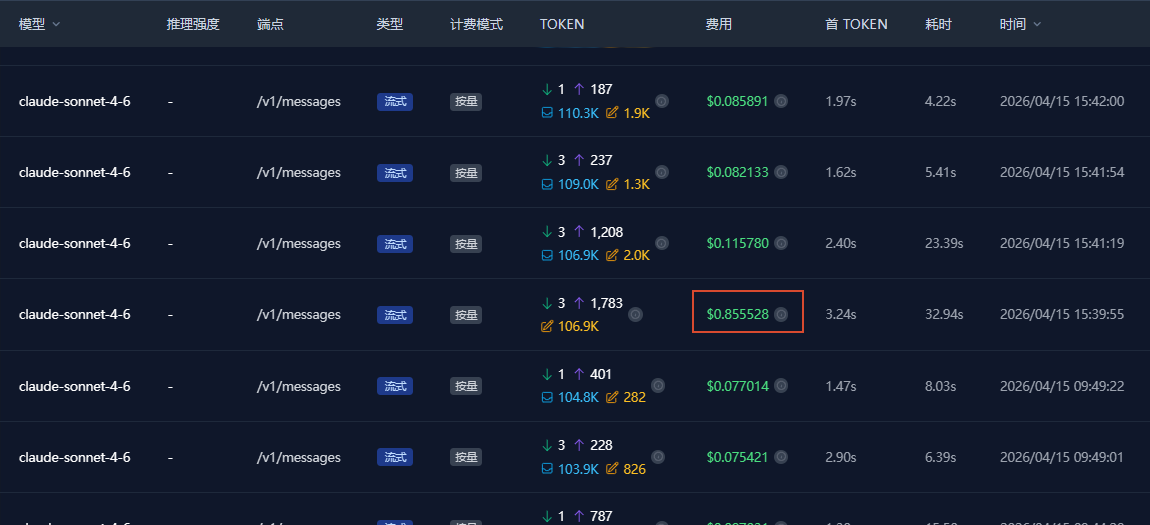Click duration value 5.41s
Viewport: 1150px width, 525px height.
pos(941,172)
